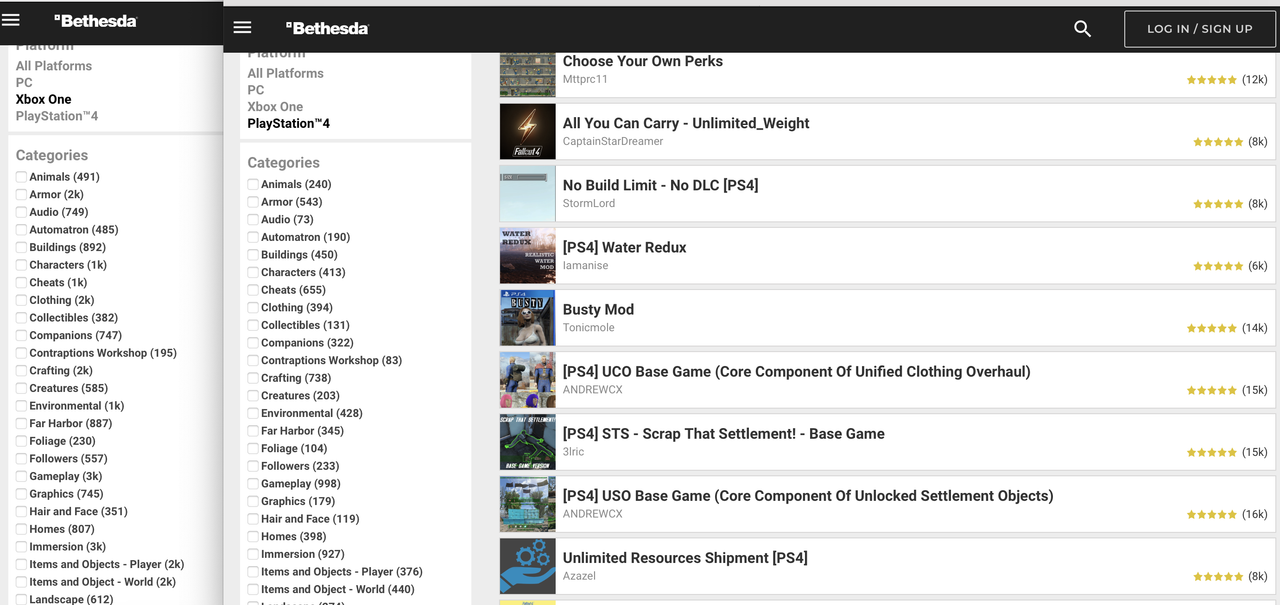This screenshot has width=1280, height=605.
Task: Click author name Iamanise
Action: [x=585, y=266]
